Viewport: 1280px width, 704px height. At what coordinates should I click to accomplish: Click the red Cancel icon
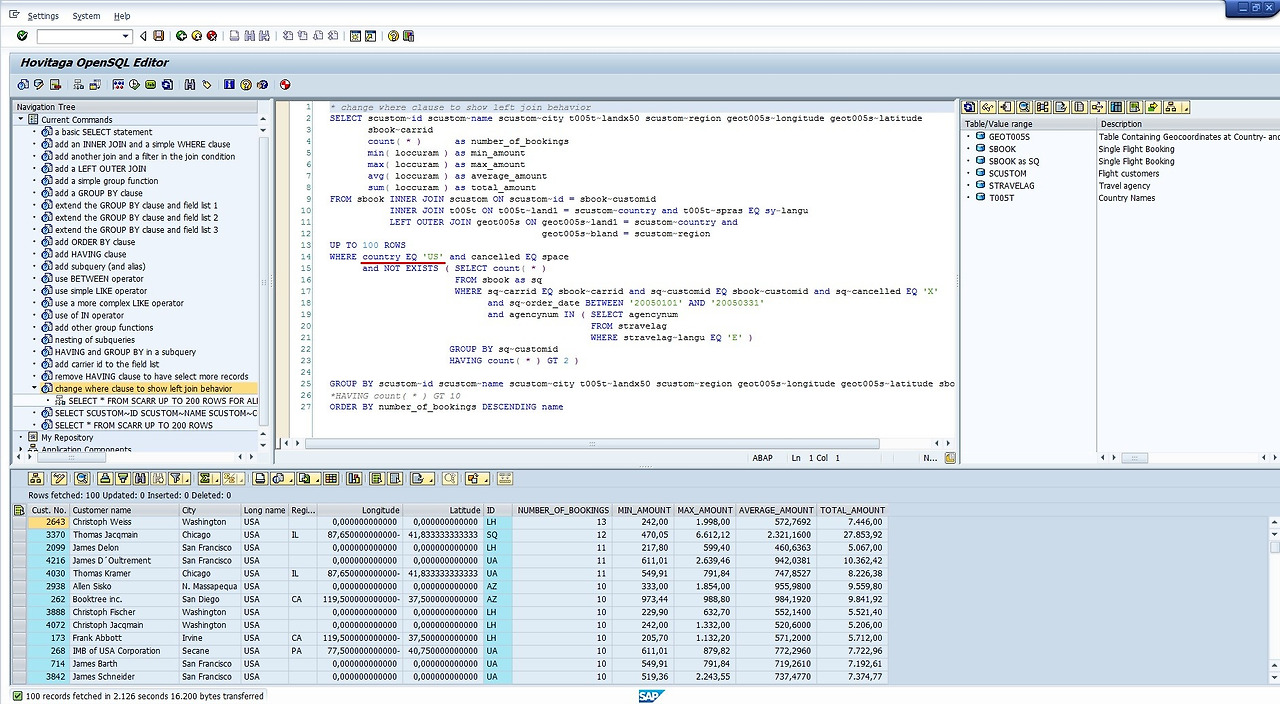212,36
